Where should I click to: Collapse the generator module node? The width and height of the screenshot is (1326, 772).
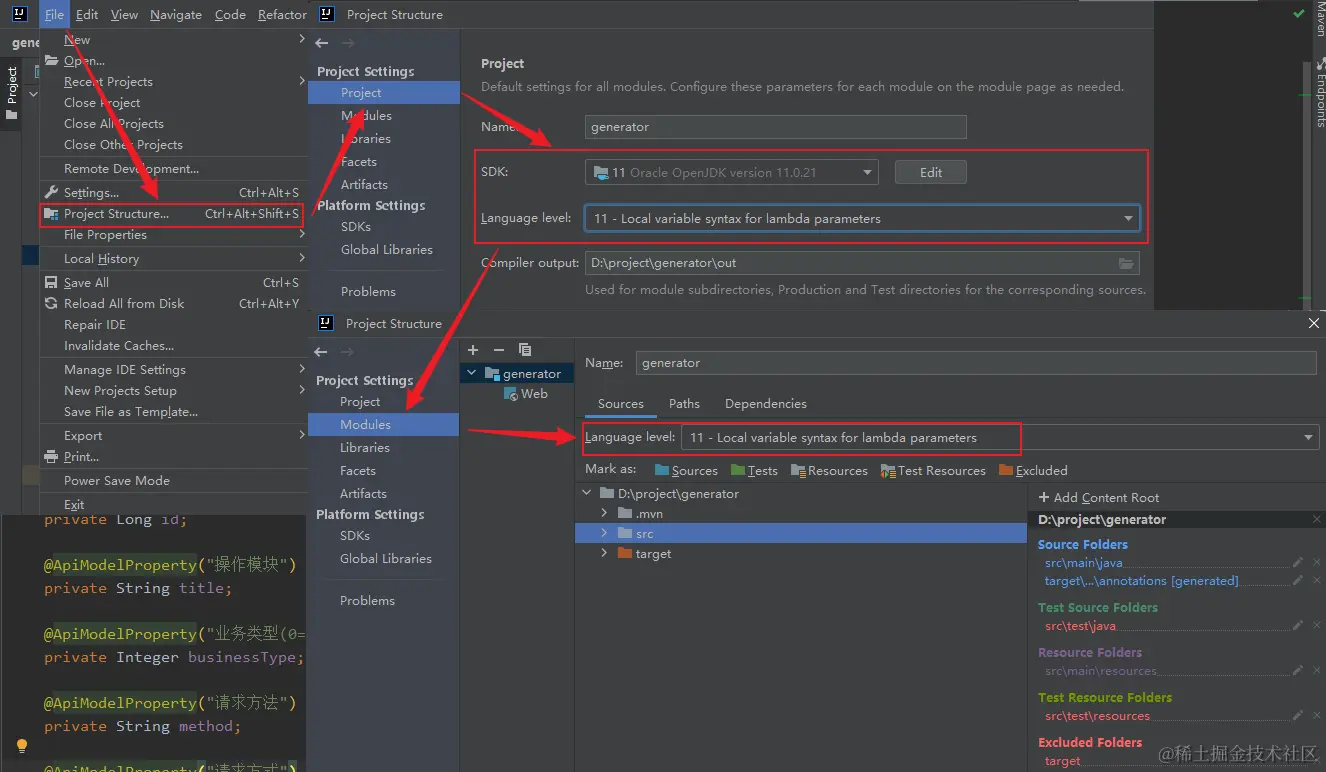[472, 373]
